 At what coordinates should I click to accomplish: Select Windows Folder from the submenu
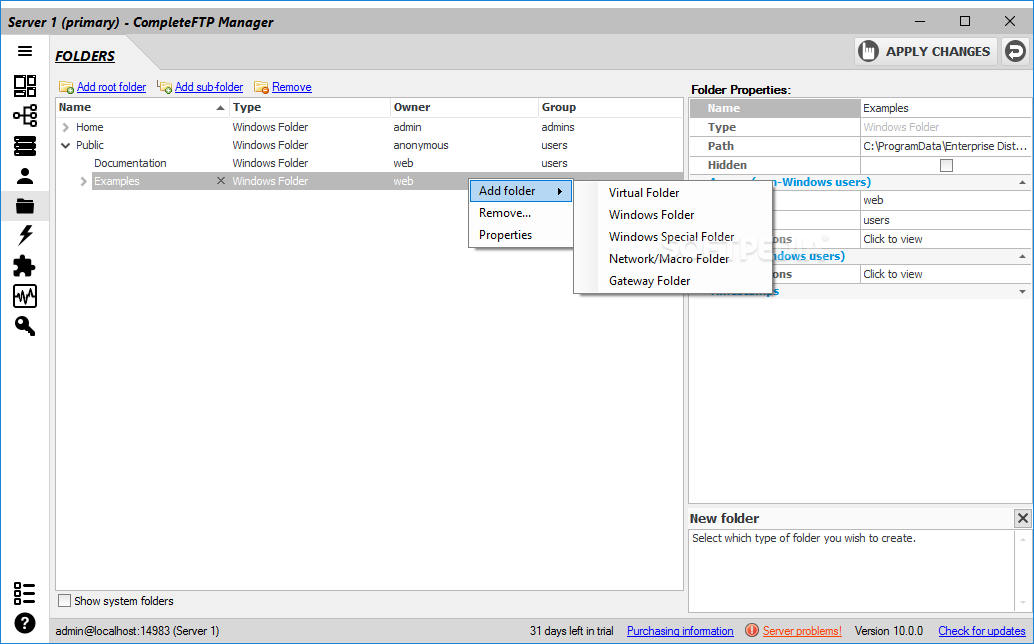pyautogui.click(x=673, y=215)
